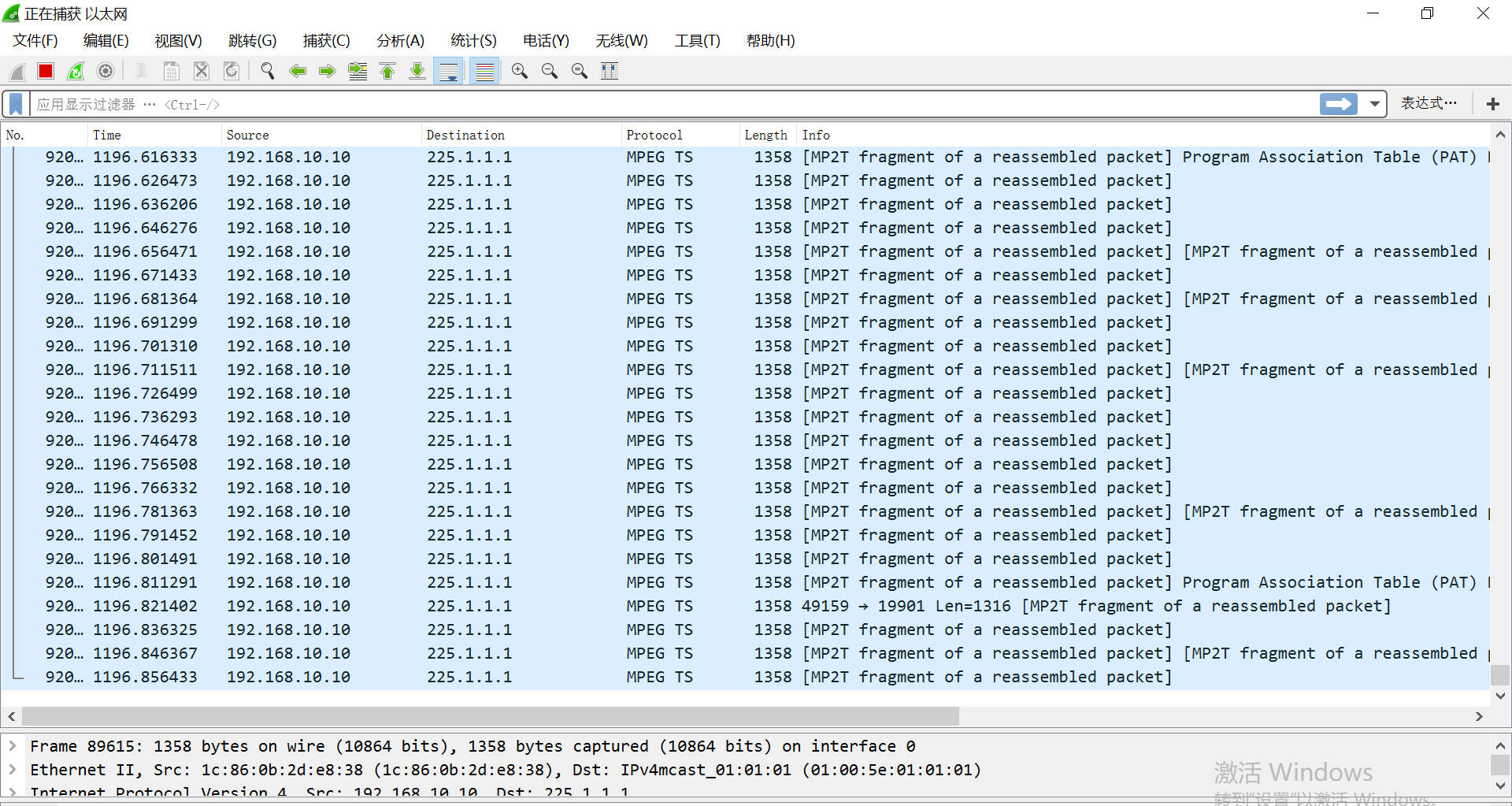Open find packet magnifier tool
Image resolution: width=1512 pixels, height=806 pixels.
pos(268,72)
